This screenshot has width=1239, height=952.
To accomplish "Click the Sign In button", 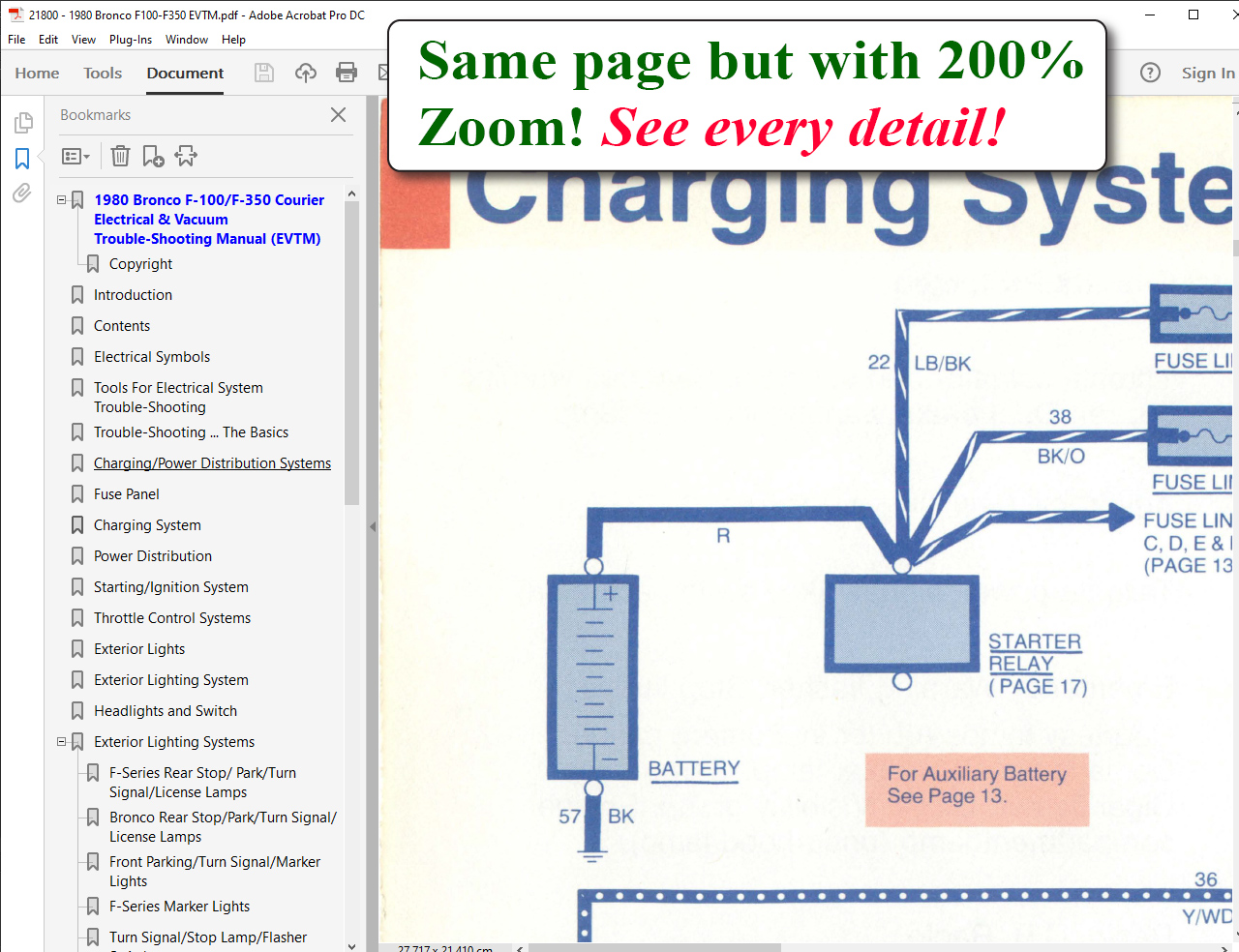I will point(1208,73).
